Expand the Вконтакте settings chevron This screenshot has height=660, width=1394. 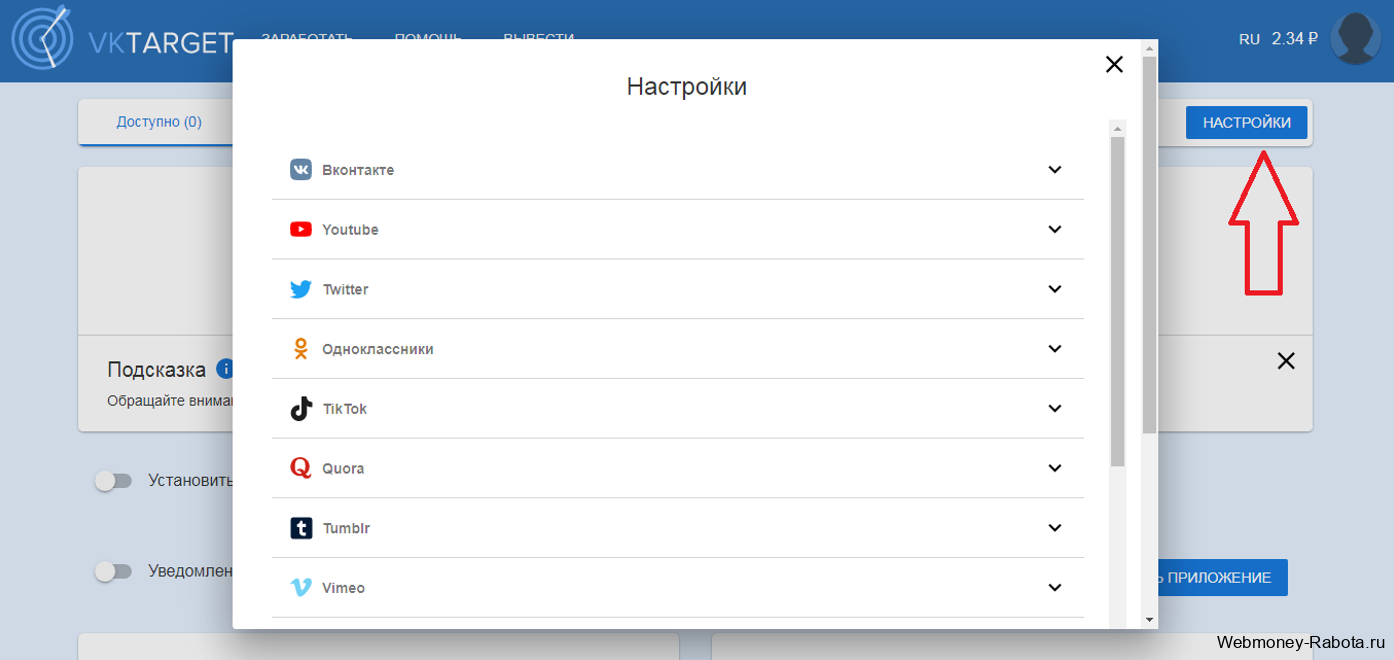[1054, 169]
